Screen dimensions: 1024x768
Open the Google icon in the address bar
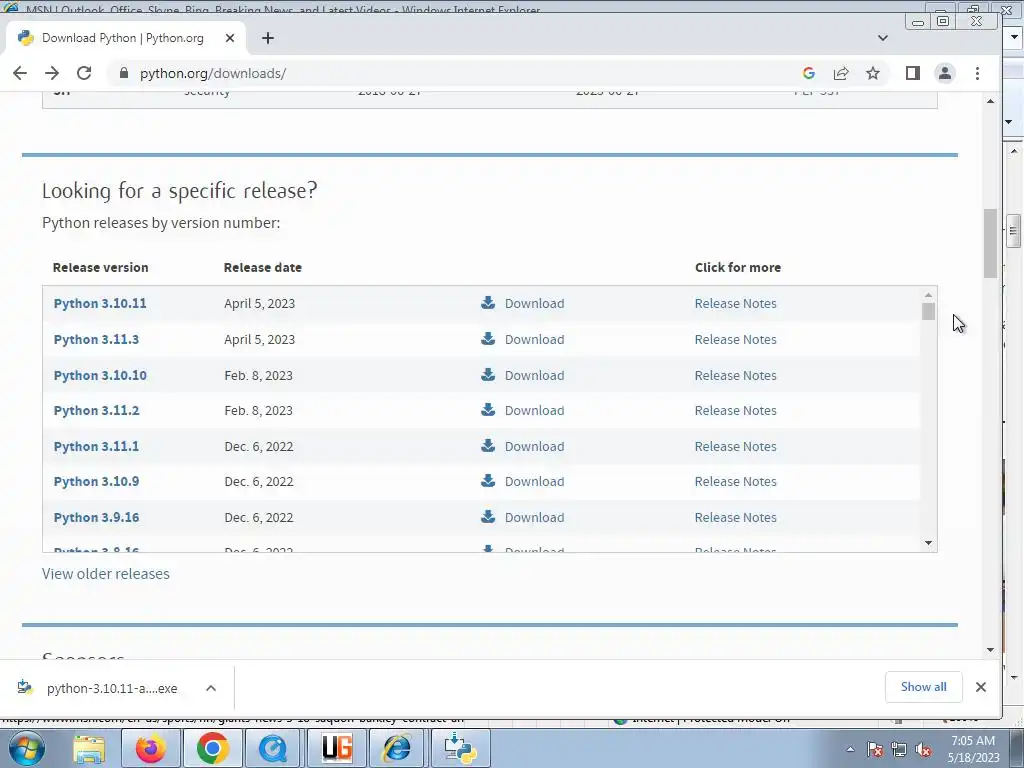(x=808, y=73)
